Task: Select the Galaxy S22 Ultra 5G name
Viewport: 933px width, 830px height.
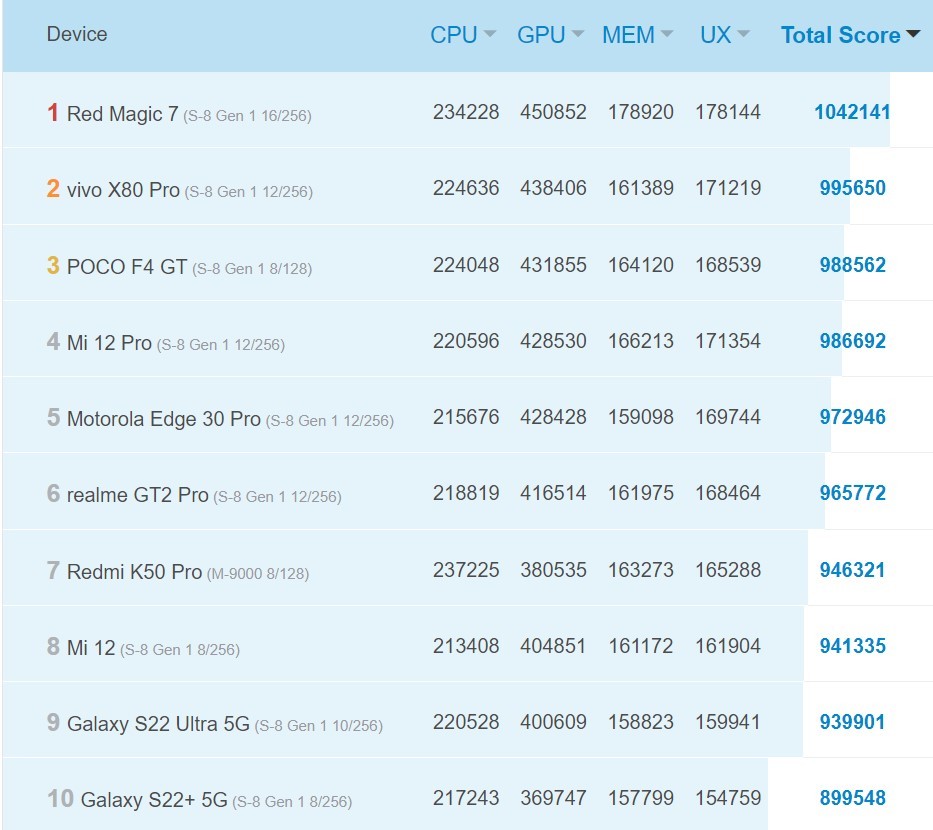Action: point(158,724)
